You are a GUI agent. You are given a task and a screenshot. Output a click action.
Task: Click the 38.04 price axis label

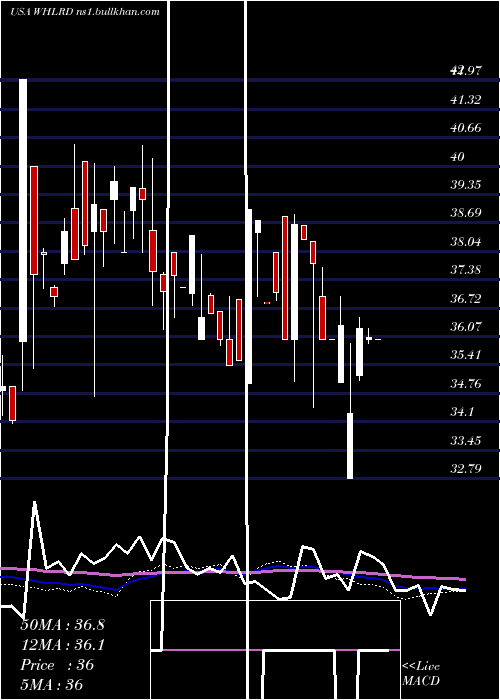466,242
